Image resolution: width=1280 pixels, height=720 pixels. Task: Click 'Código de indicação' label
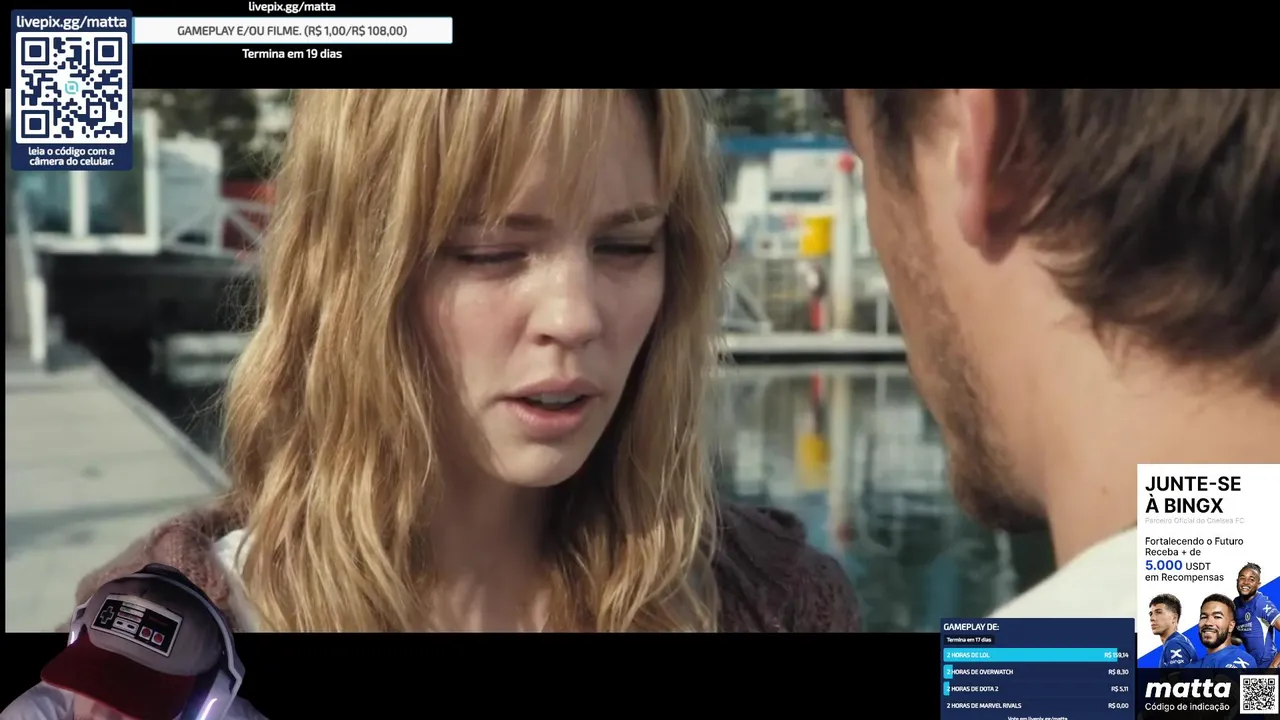point(1188,707)
